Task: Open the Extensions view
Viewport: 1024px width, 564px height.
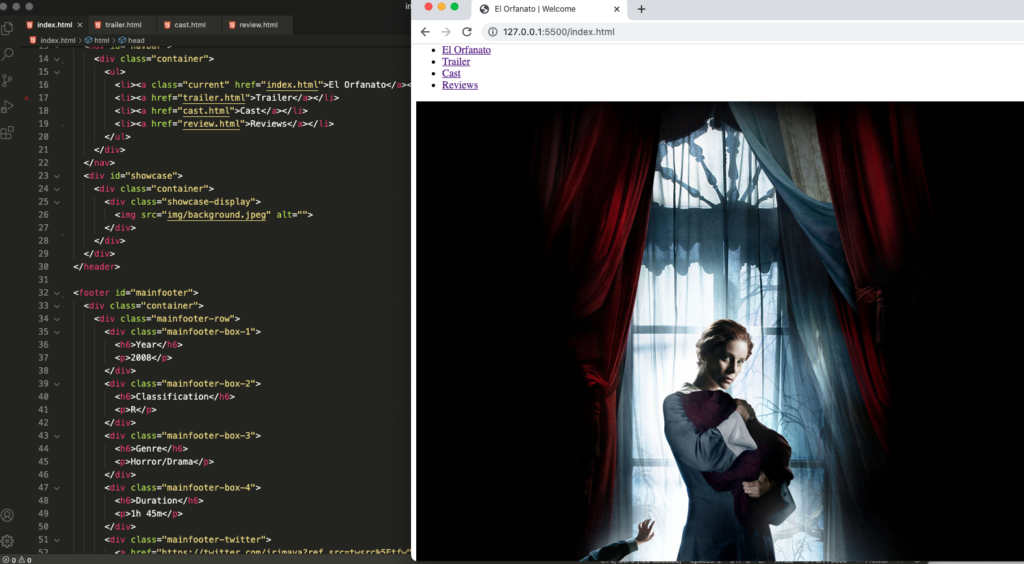Action: (7, 133)
